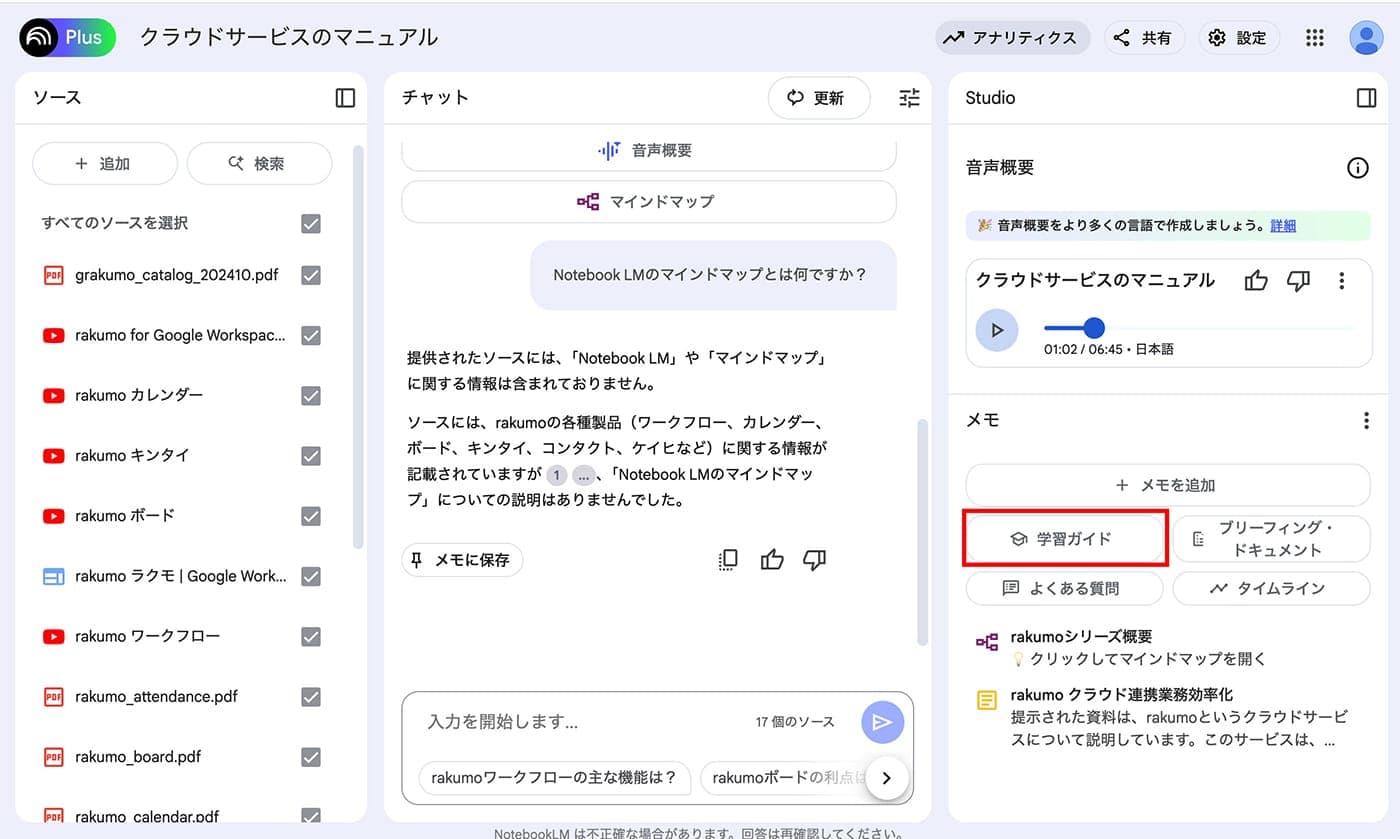Uncheck rakumo キンタイ source checkbox
1400x839 pixels.
(x=311, y=456)
